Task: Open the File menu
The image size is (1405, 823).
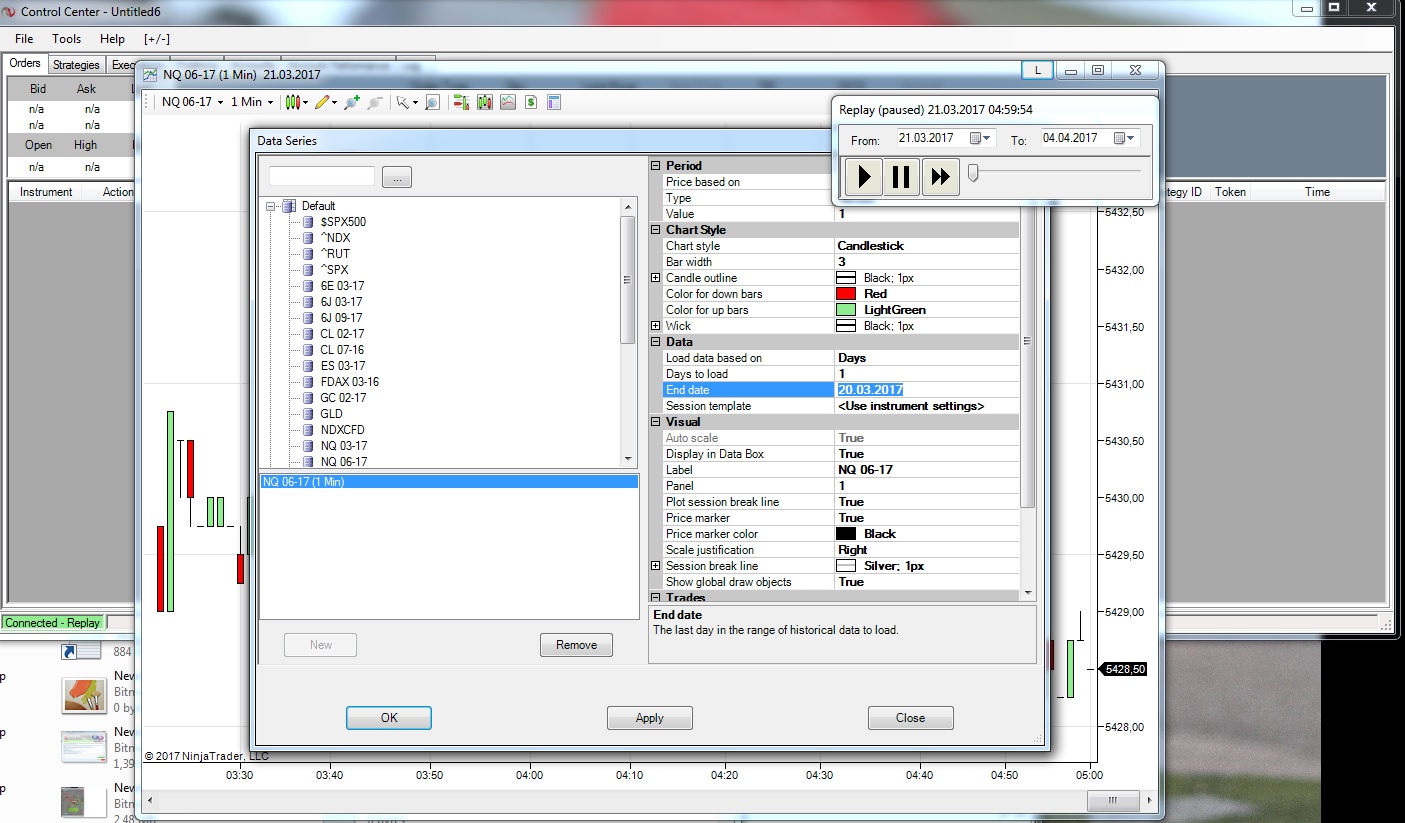Action: [x=24, y=39]
